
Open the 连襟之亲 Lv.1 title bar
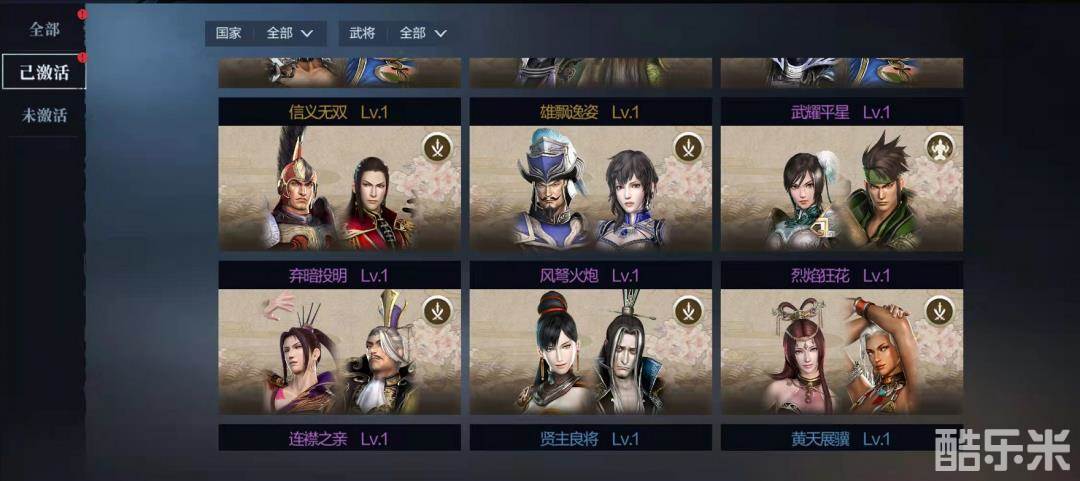[340, 438]
